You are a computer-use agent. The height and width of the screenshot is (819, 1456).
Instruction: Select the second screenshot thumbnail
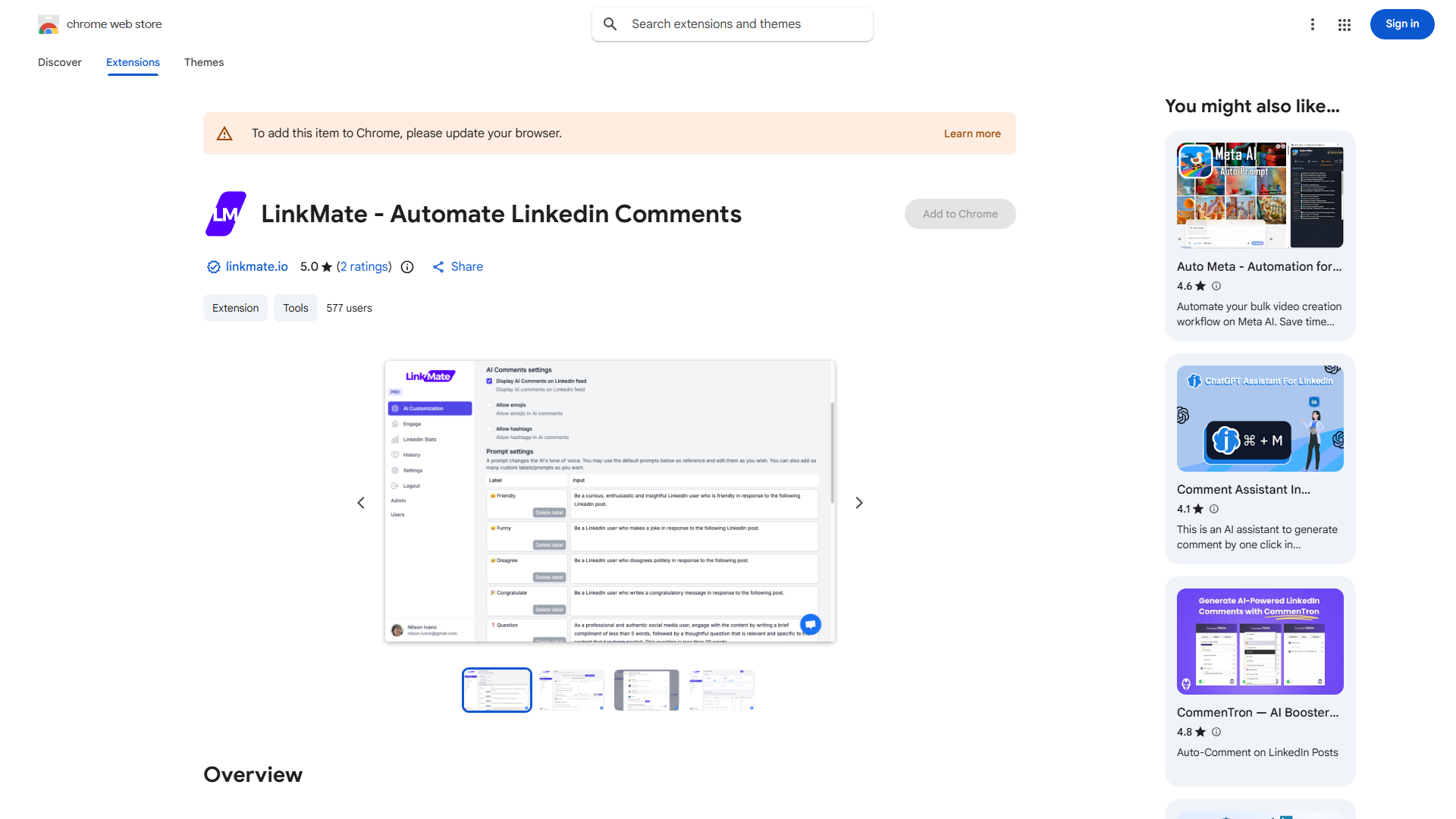click(x=572, y=690)
